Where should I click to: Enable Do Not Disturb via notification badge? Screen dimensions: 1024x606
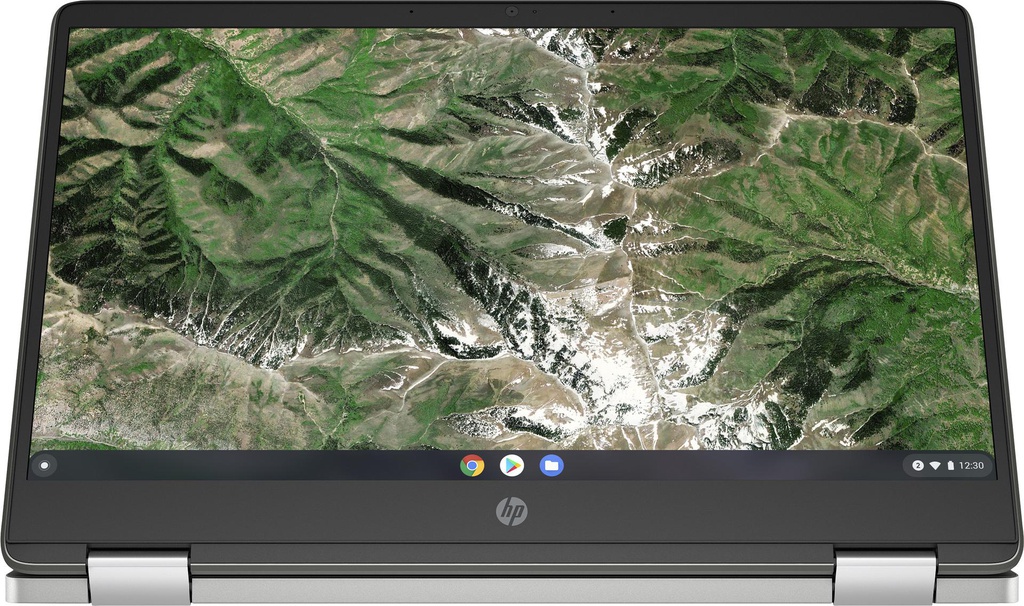click(x=917, y=465)
